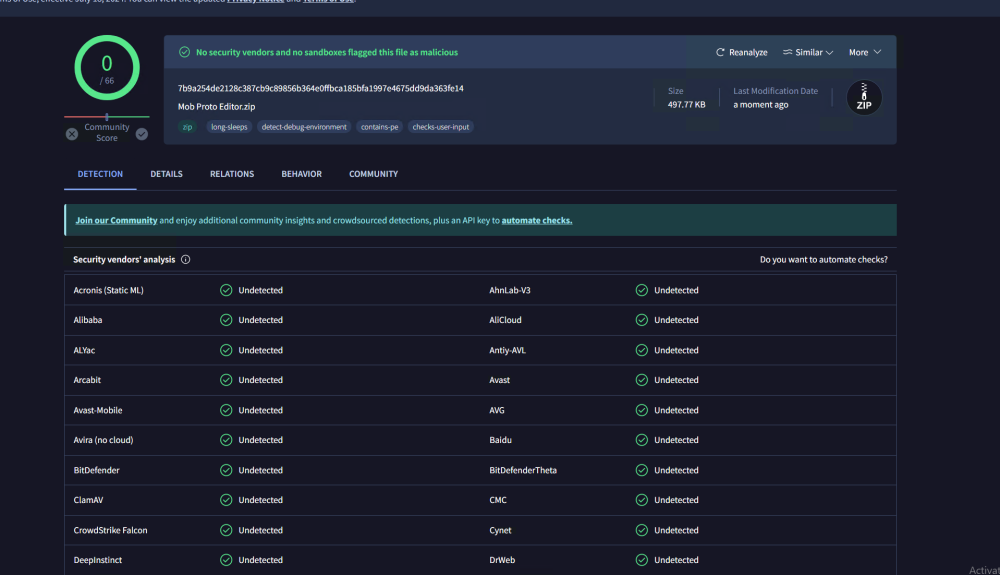The width and height of the screenshot is (1000, 575).
Task: Expand the Similar dropdown
Action: (x=808, y=52)
